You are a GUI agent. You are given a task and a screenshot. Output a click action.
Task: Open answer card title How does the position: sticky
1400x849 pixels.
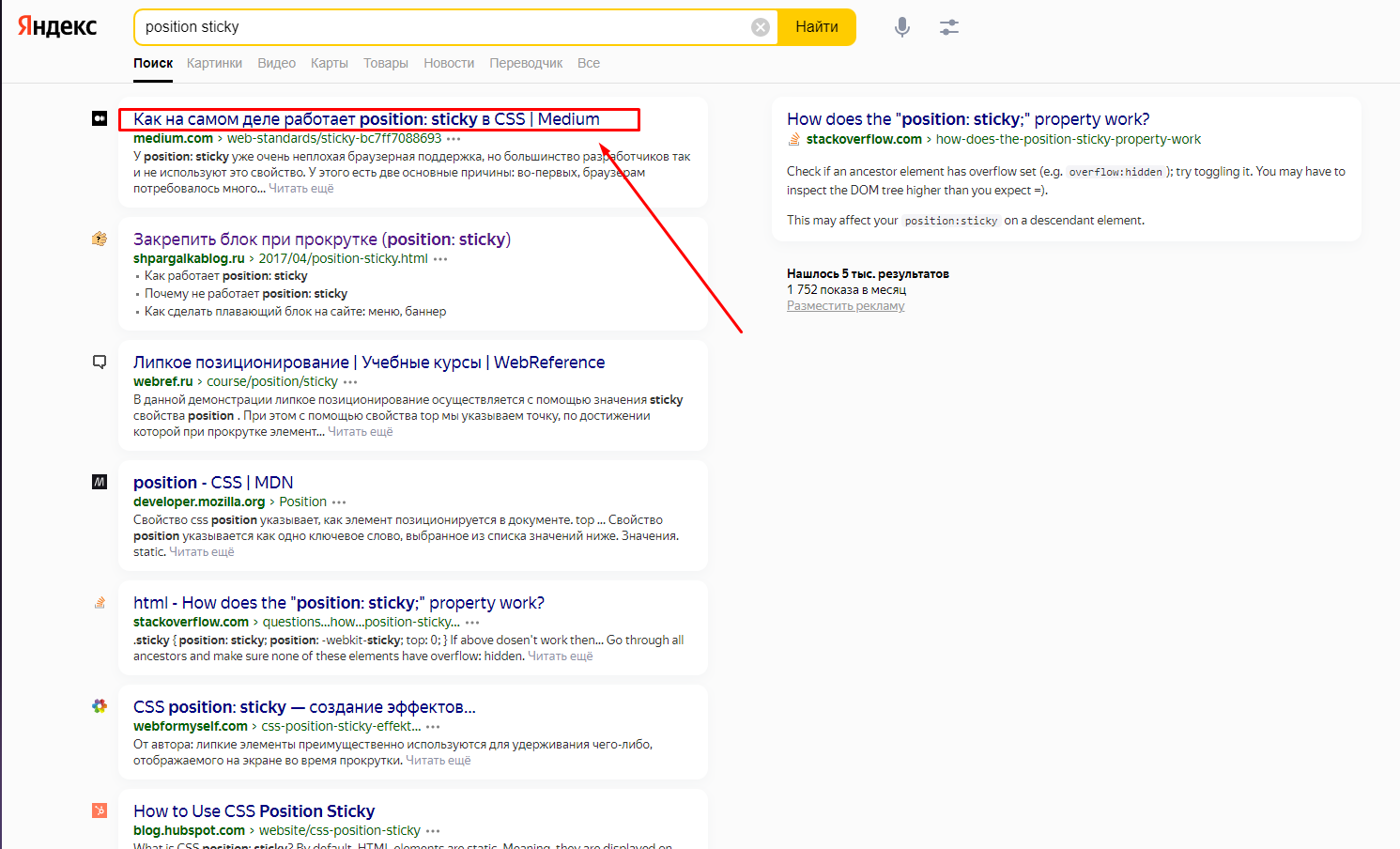[968, 119]
